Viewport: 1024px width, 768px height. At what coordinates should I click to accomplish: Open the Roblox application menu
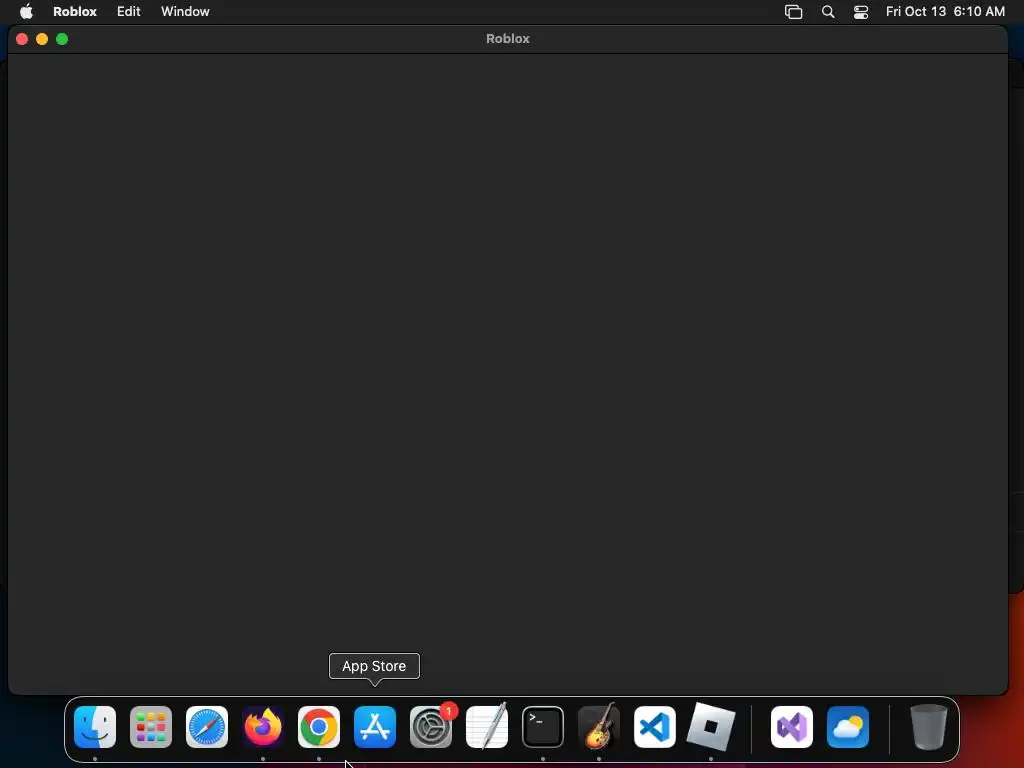pos(75,11)
